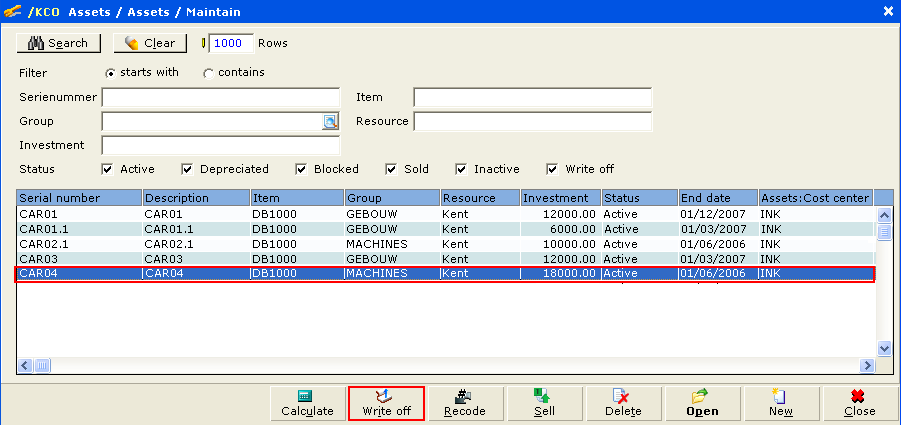Click the Clear eraser button
The height and width of the screenshot is (425, 901).
[151, 43]
